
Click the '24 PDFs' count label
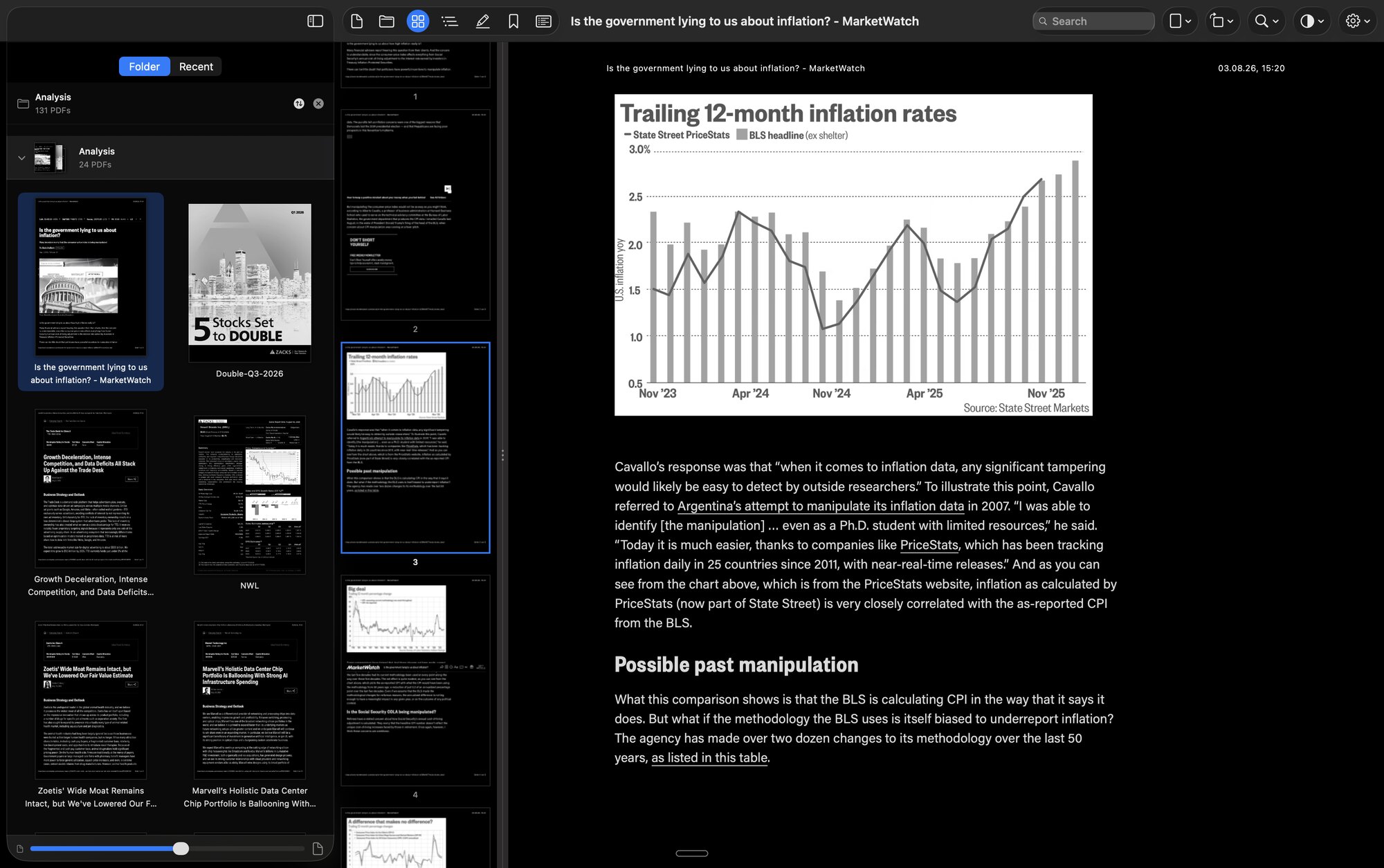point(95,165)
